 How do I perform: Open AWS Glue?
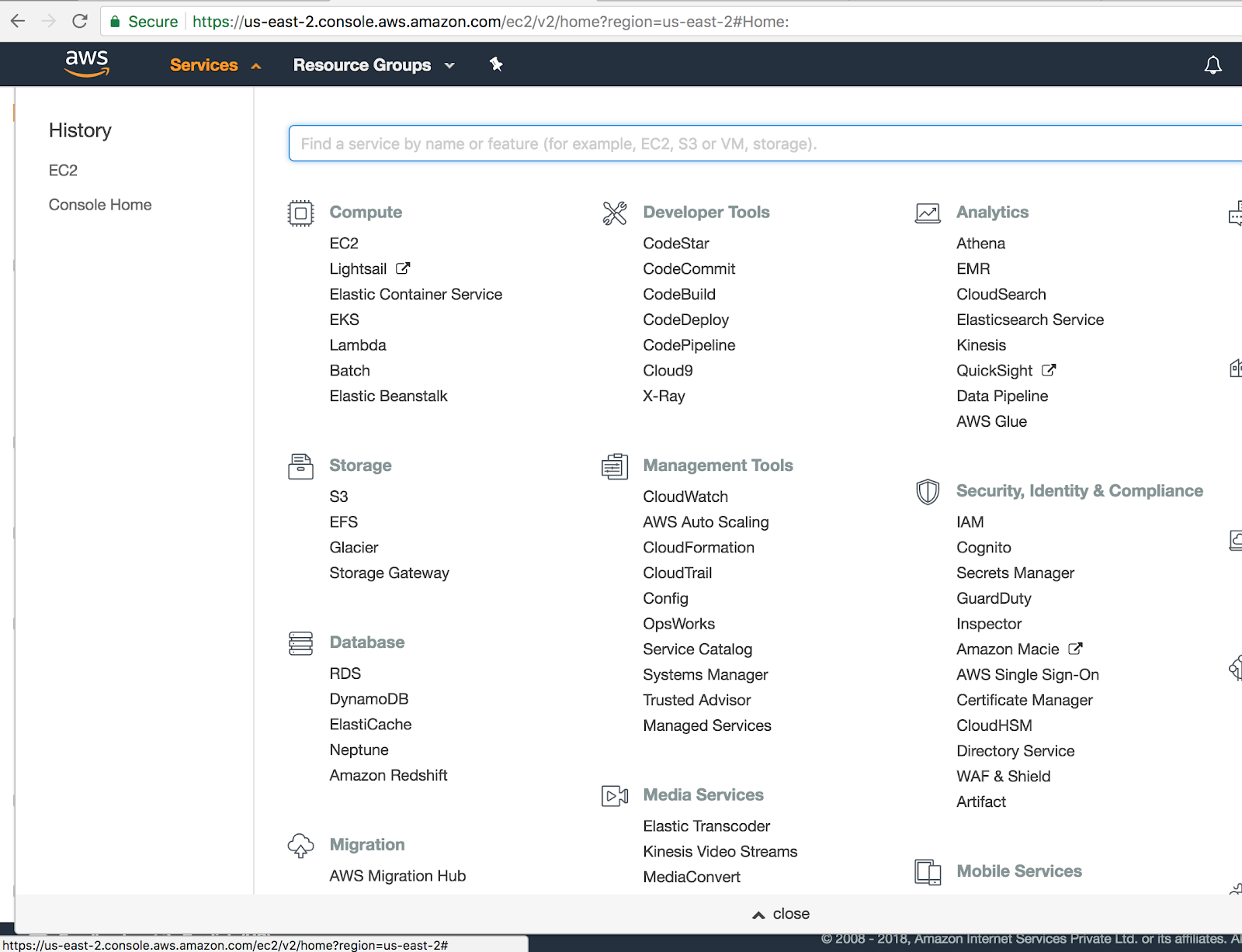click(x=992, y=421)
